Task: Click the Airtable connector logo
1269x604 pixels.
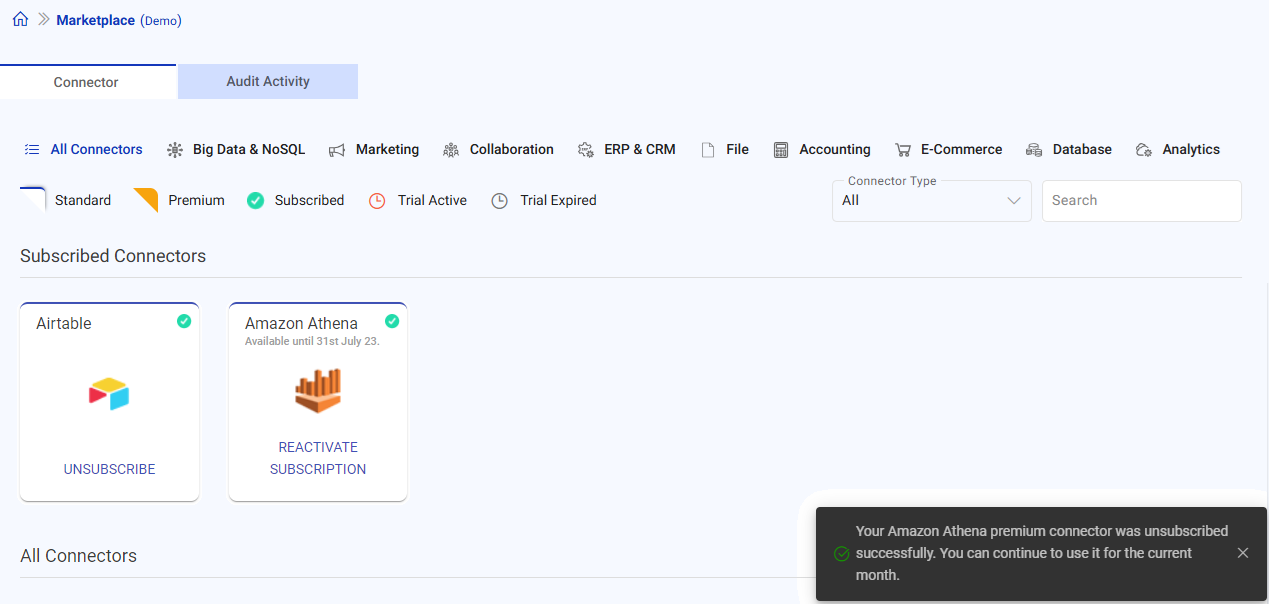Action: coord(108,393)
